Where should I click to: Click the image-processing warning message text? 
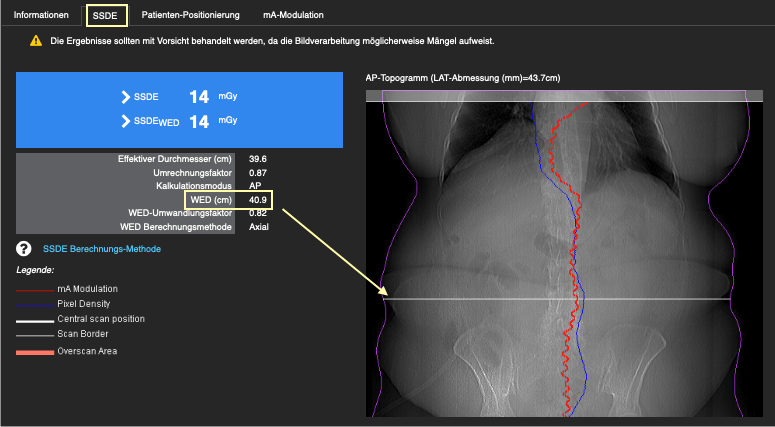coord(272,41)
